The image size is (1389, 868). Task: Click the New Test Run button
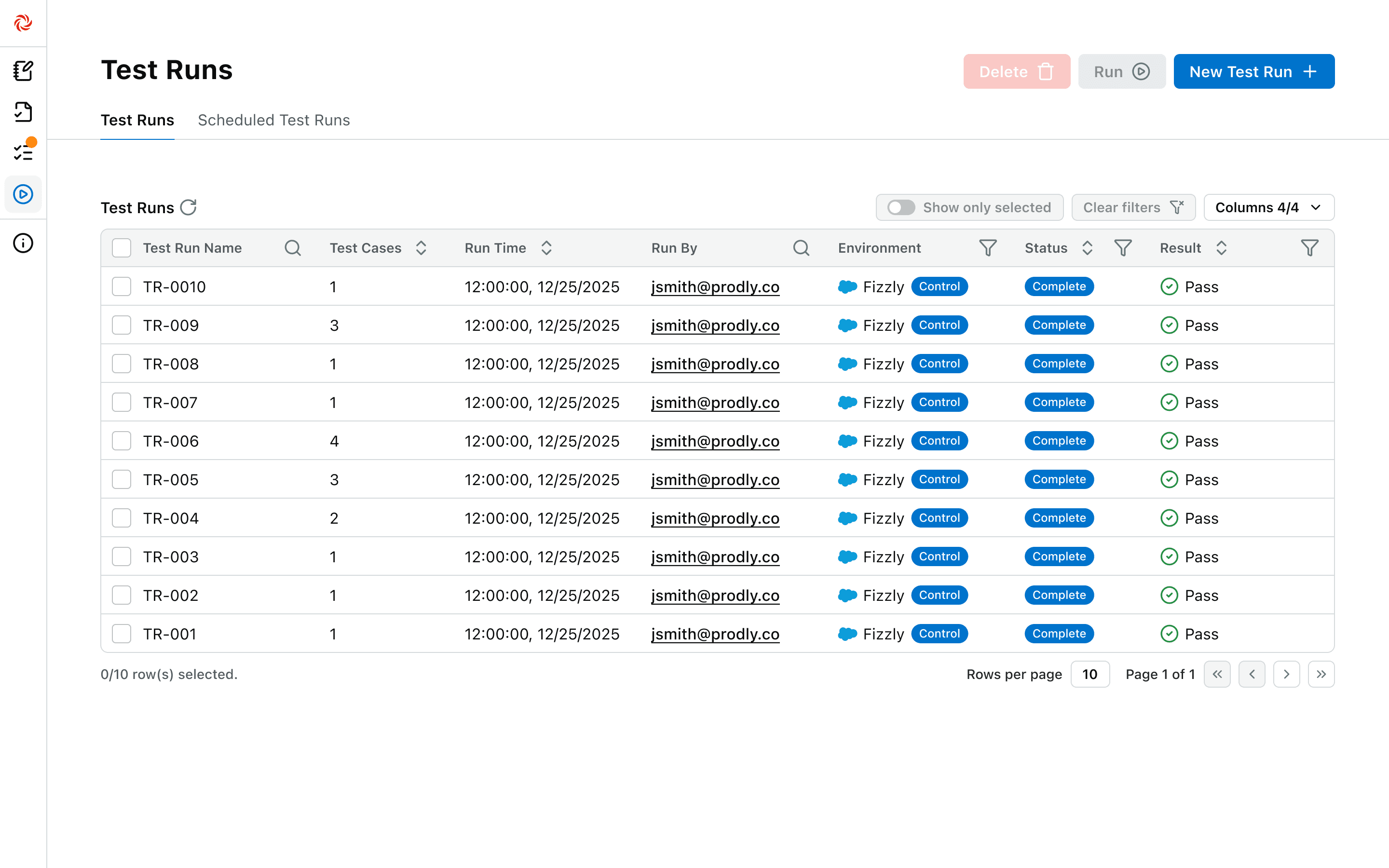(x=1253, y=72)
